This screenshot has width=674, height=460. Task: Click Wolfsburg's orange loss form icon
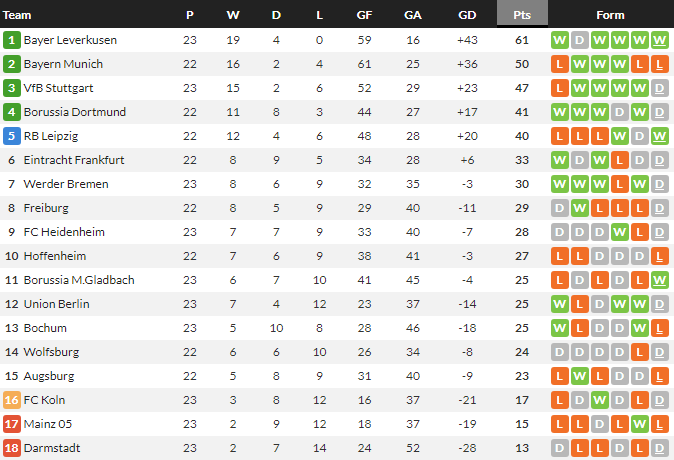click(x=639, y=352)
